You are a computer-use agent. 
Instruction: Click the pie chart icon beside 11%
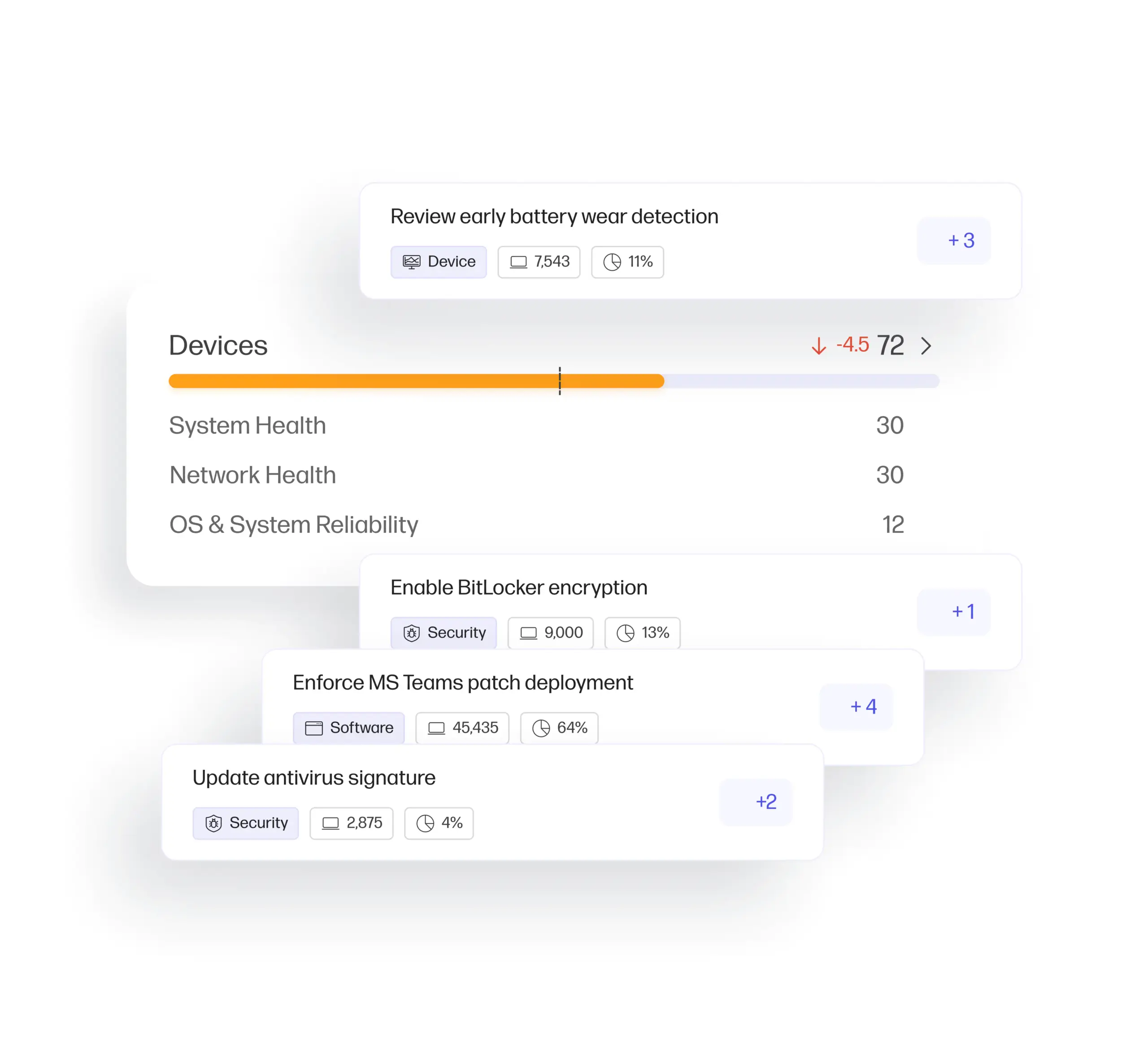pyautogui.click(x=612, y=262)
